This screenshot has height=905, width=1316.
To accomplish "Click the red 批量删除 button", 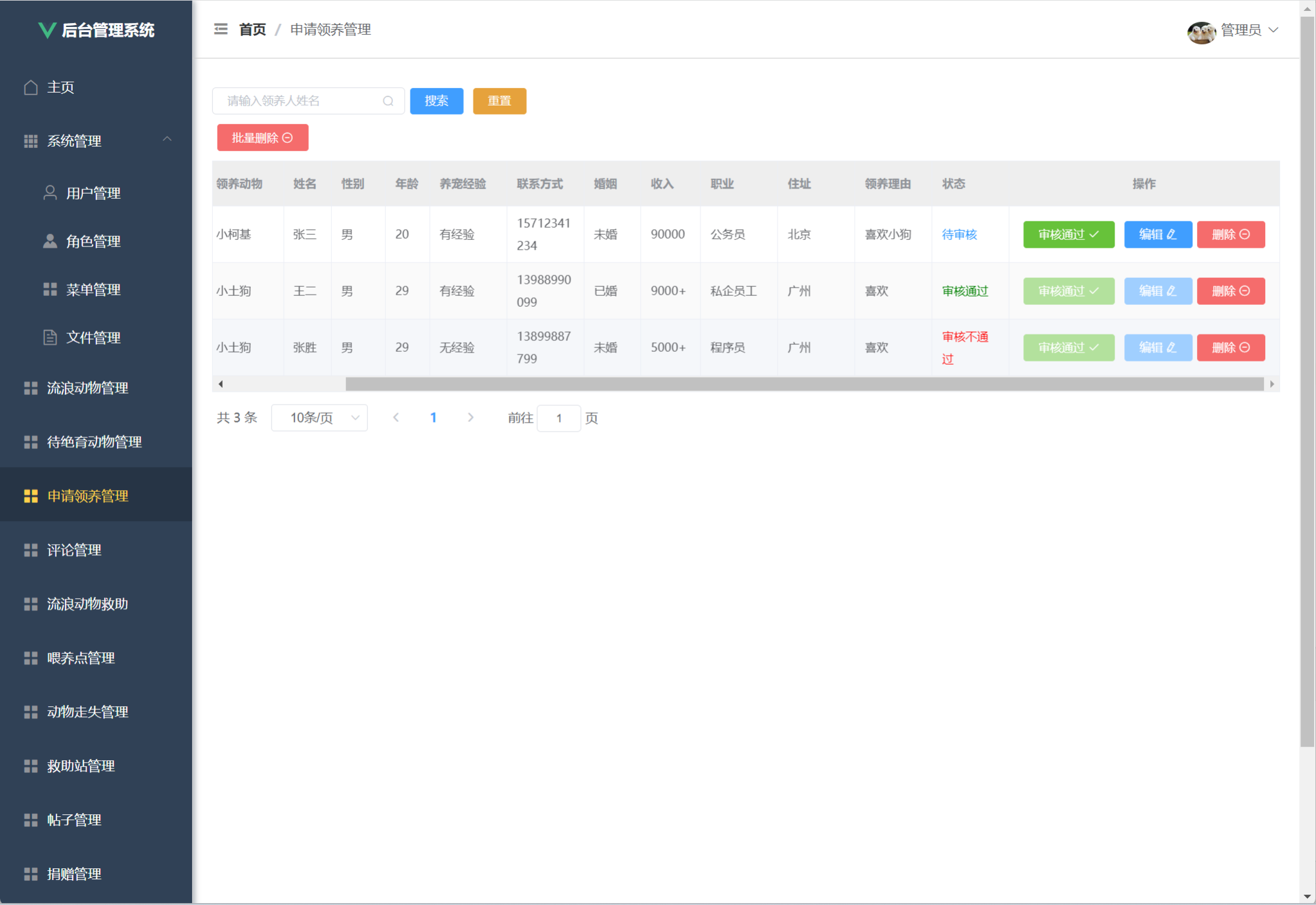I will click(x=262, y=138).
